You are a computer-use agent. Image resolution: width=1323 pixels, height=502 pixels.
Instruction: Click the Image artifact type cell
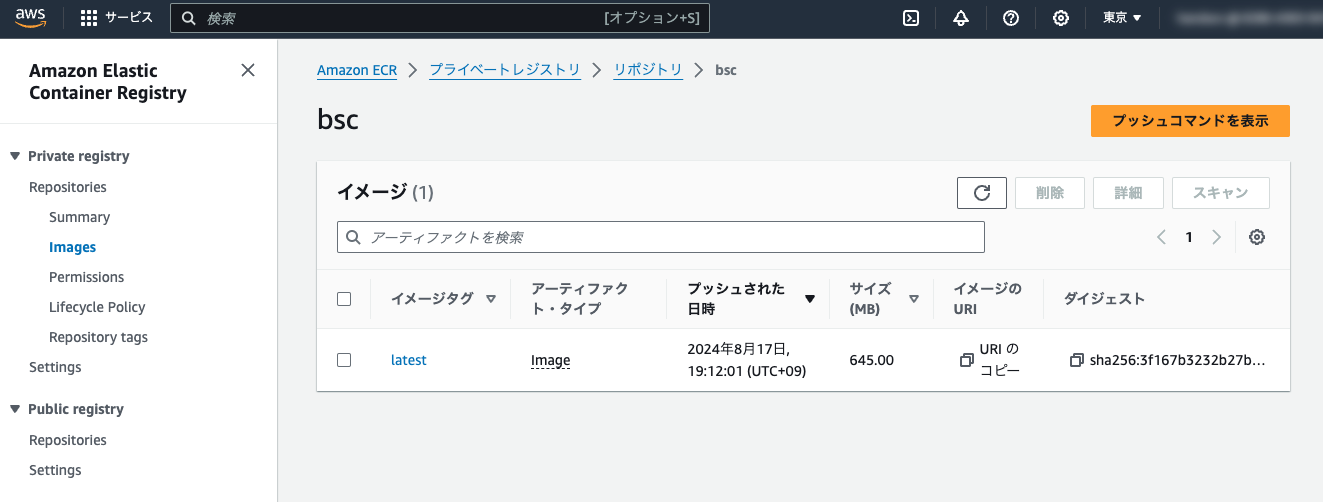[x=550, y=360]
